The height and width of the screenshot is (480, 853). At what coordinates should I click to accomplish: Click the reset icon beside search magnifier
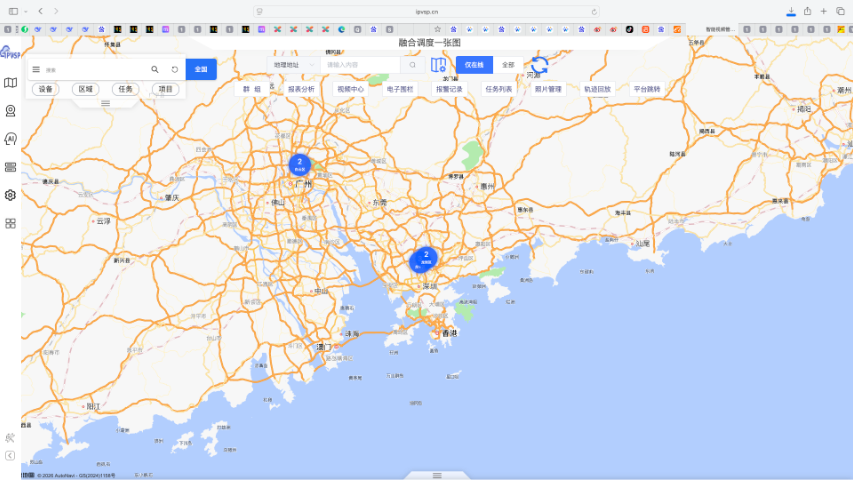tap(175, 70)
